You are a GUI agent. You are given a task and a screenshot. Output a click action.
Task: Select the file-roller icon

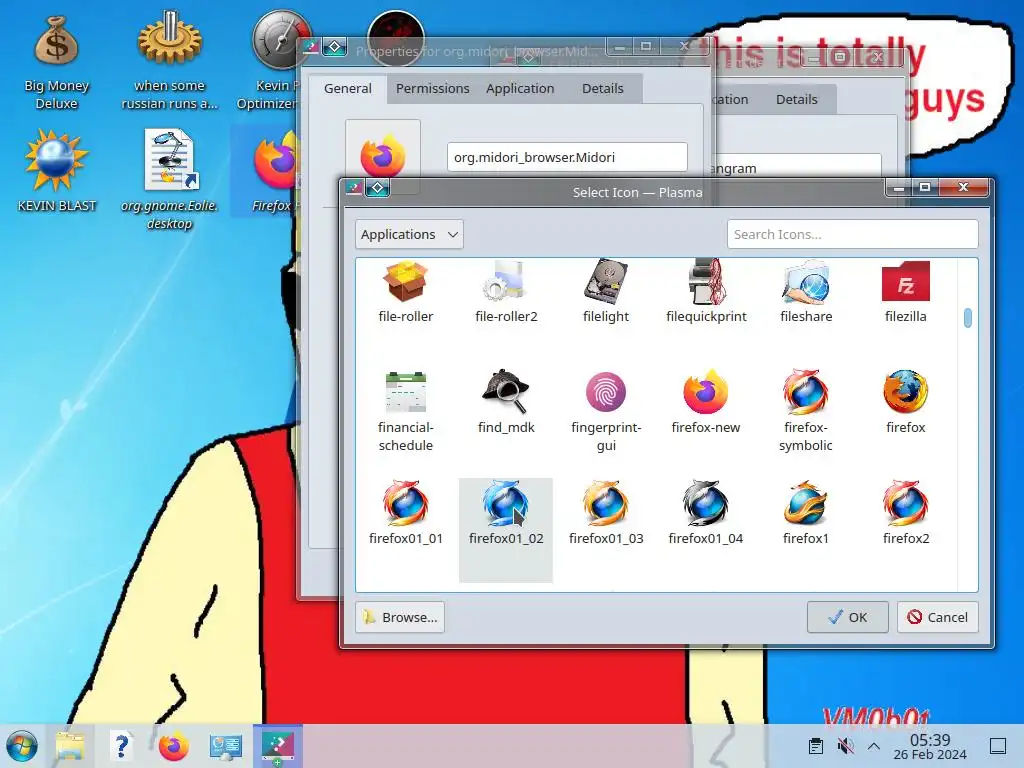tap(406, 282)
